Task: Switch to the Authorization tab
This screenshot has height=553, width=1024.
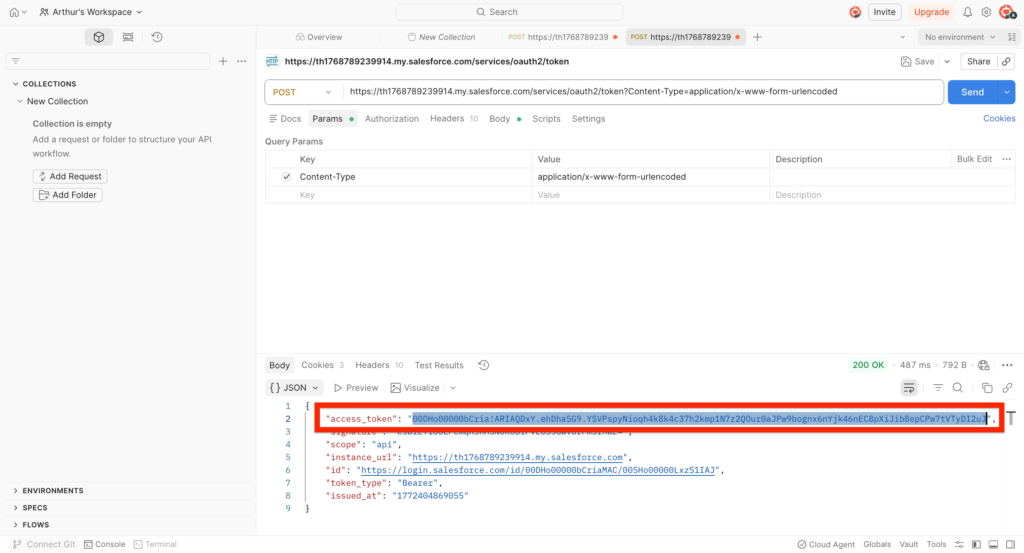Action: 392,119
